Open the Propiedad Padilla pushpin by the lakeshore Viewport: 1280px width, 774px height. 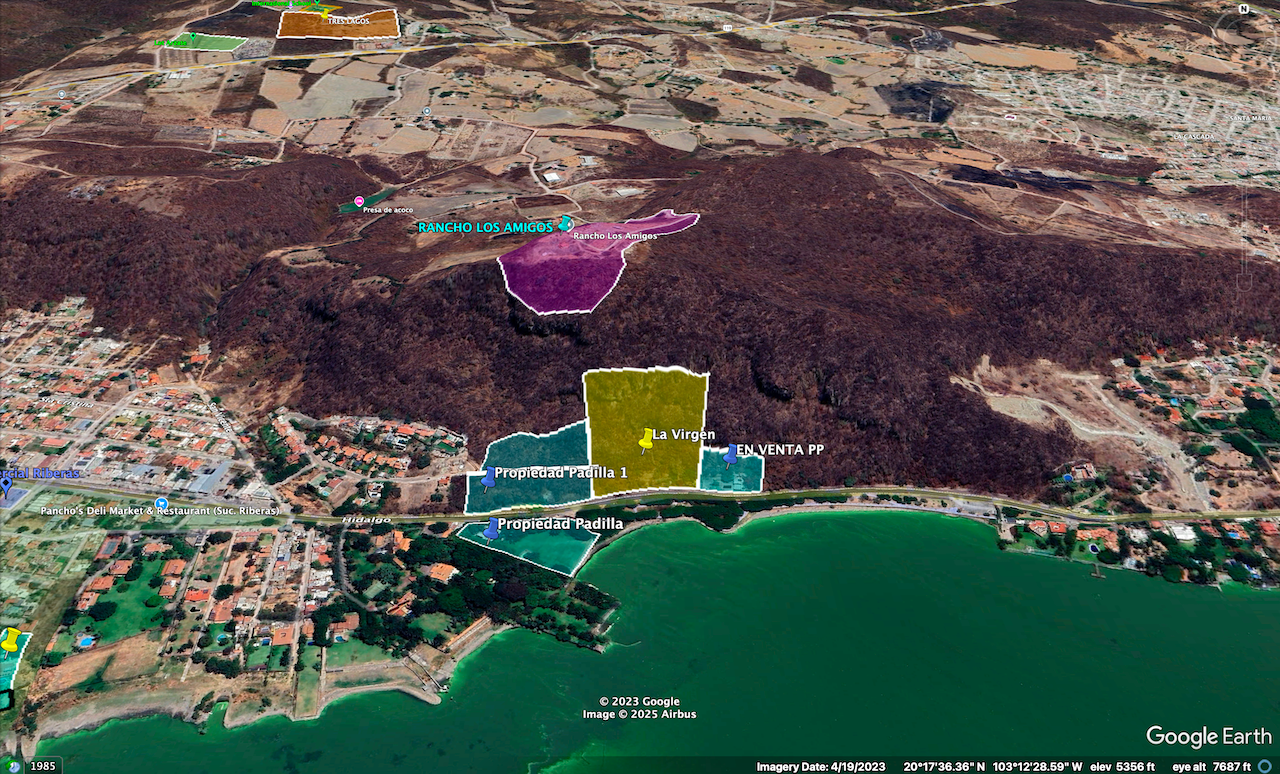[x=491, y=528]
